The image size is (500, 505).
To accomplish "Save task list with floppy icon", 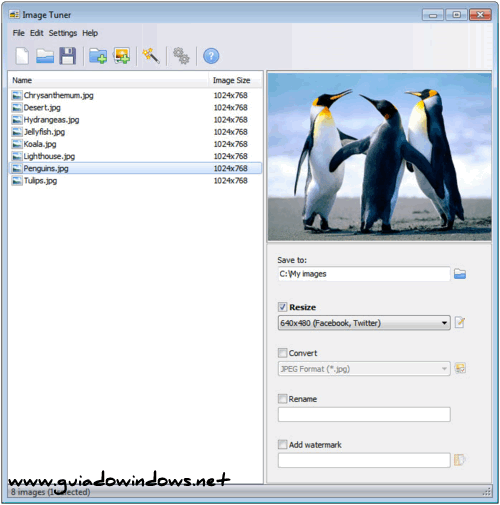I will pyautogui.click(x=68, y=56).
